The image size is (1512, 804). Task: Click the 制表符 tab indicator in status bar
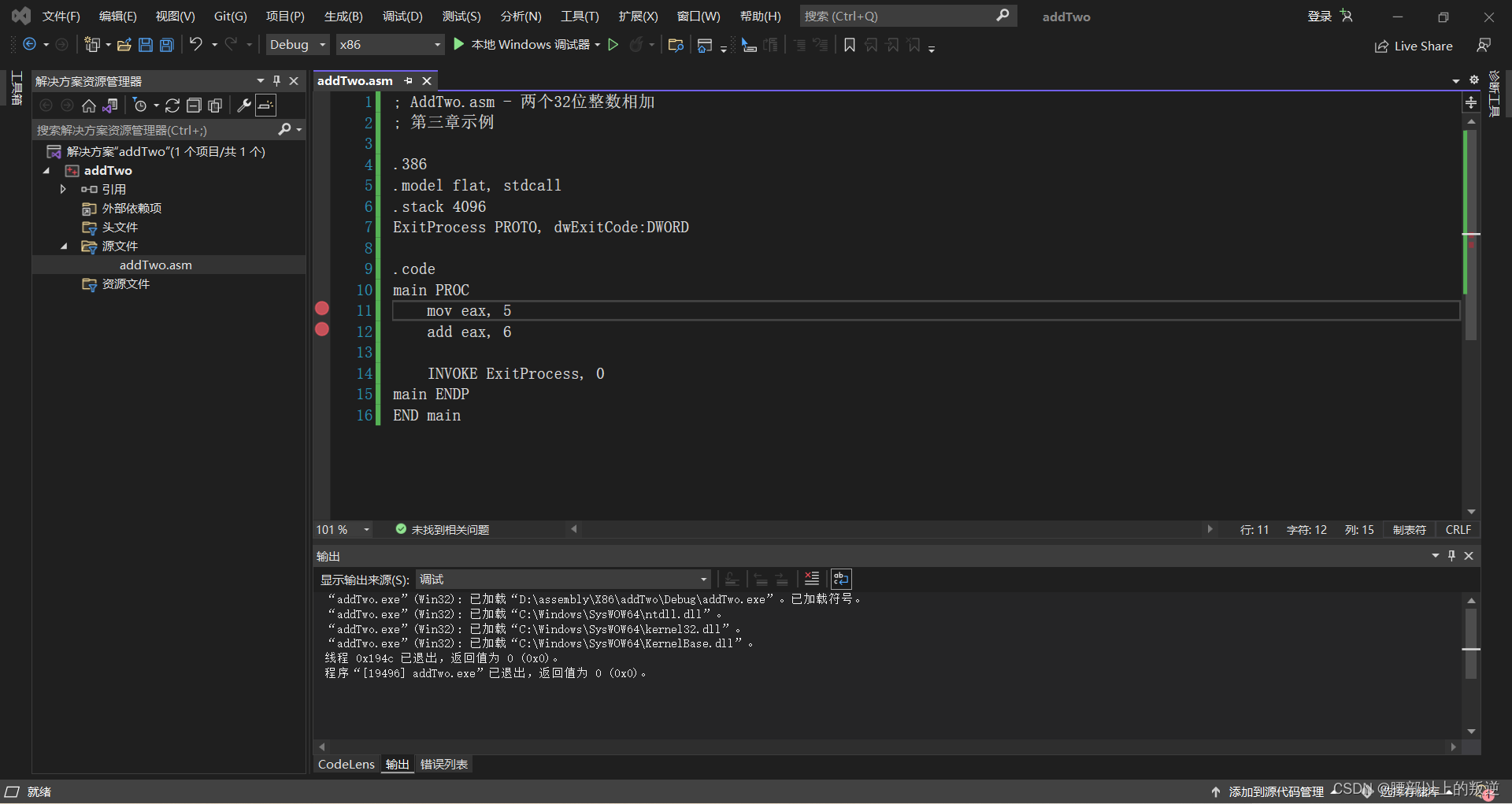pos(1410,530)
